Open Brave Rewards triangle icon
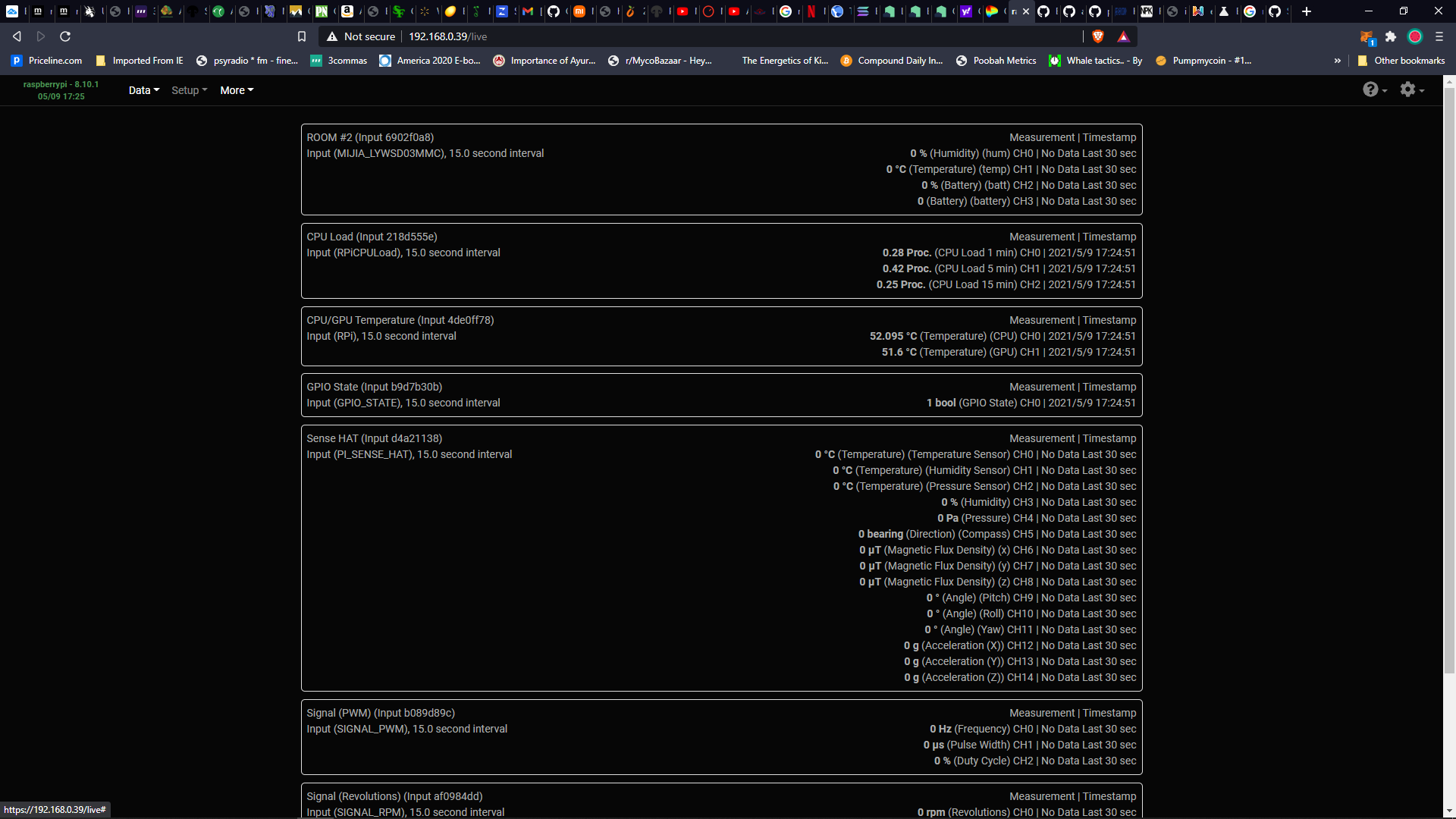This screenshot has height=819, width=1456. click(x=1124, y=36)
